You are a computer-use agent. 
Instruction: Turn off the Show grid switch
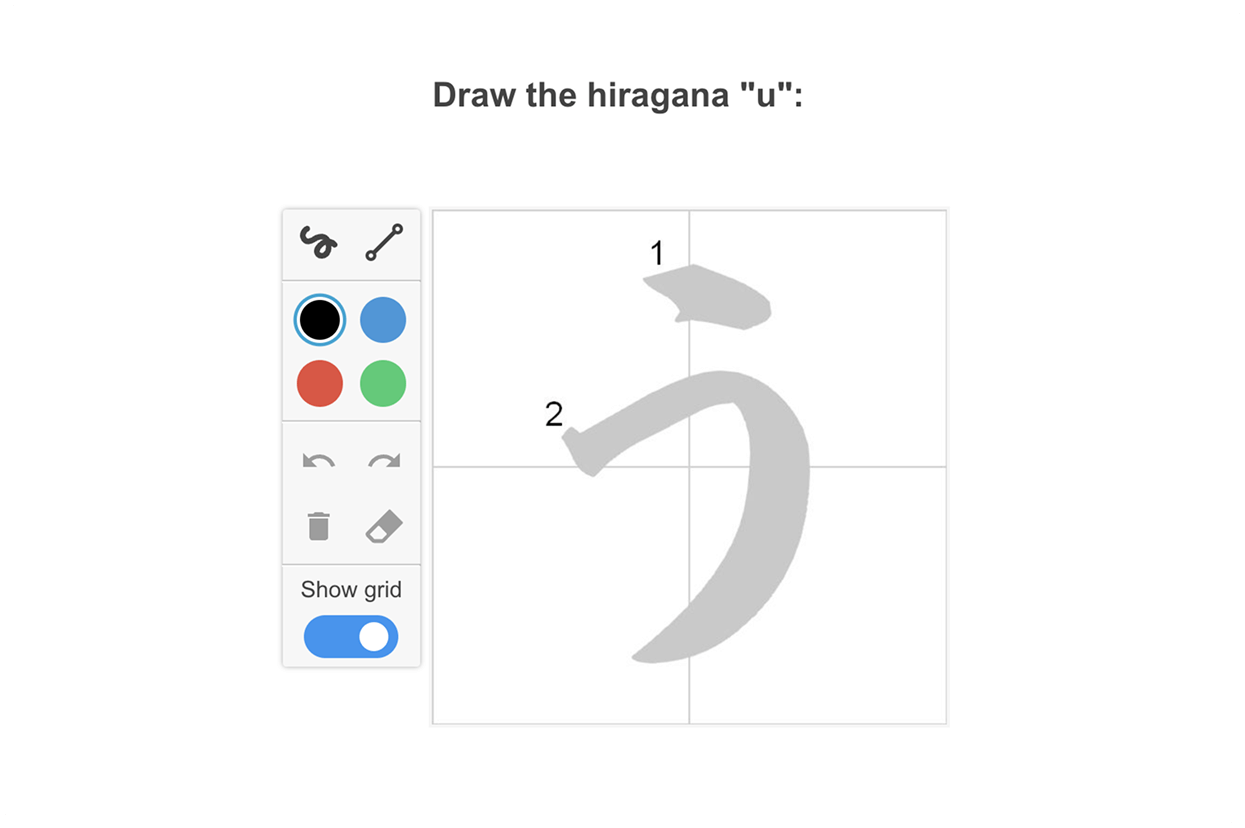click(x=351, y=637)
